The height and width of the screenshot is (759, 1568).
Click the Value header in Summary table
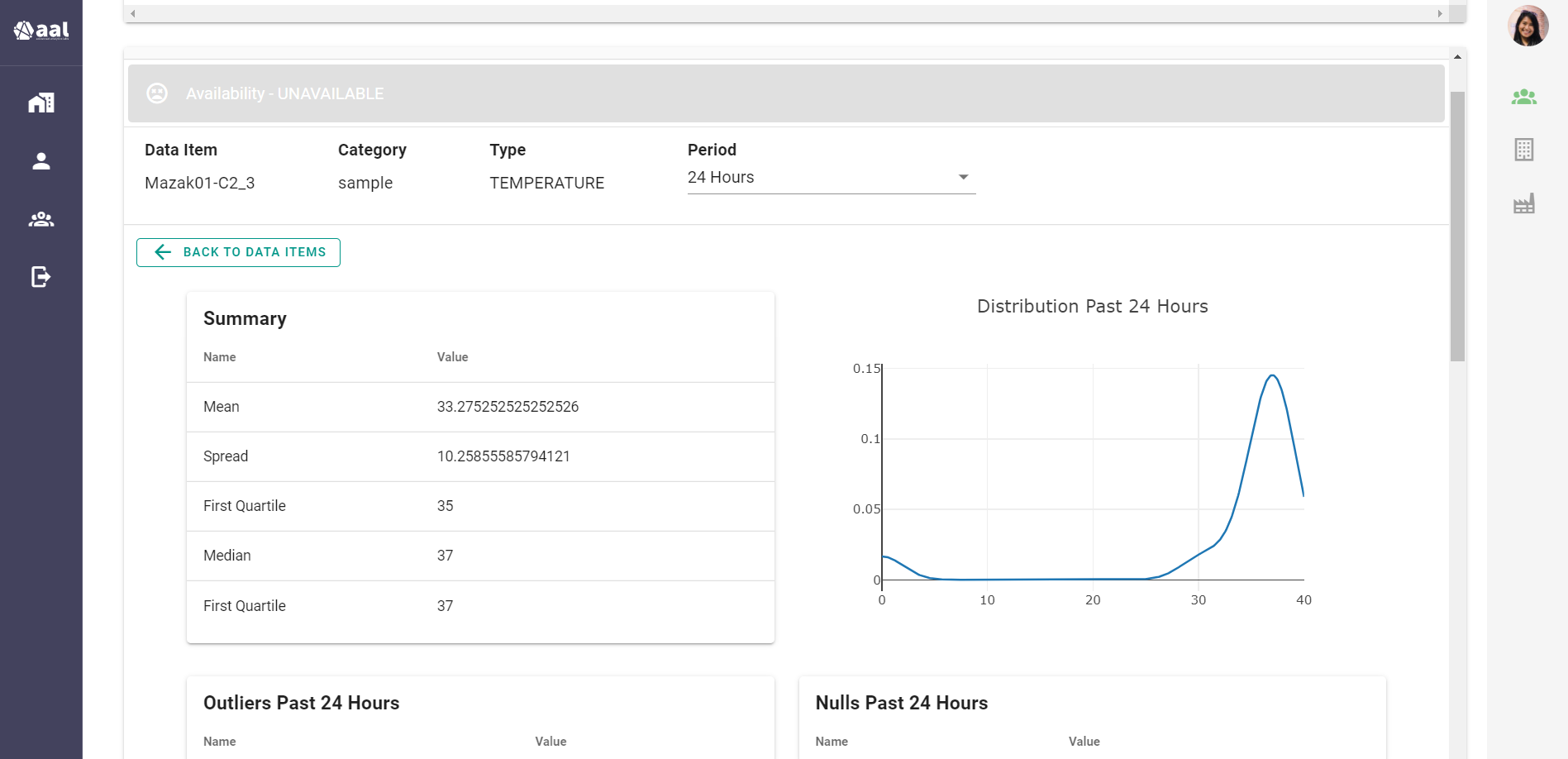tap(452, 357)
